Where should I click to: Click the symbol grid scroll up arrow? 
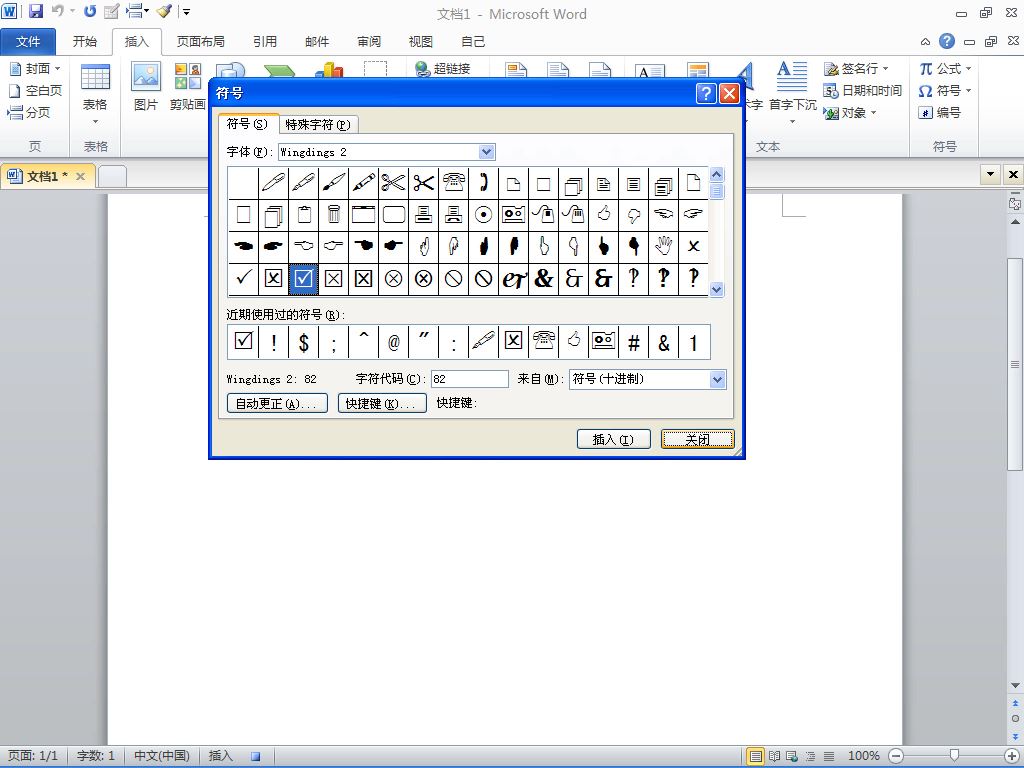[716, 174]
